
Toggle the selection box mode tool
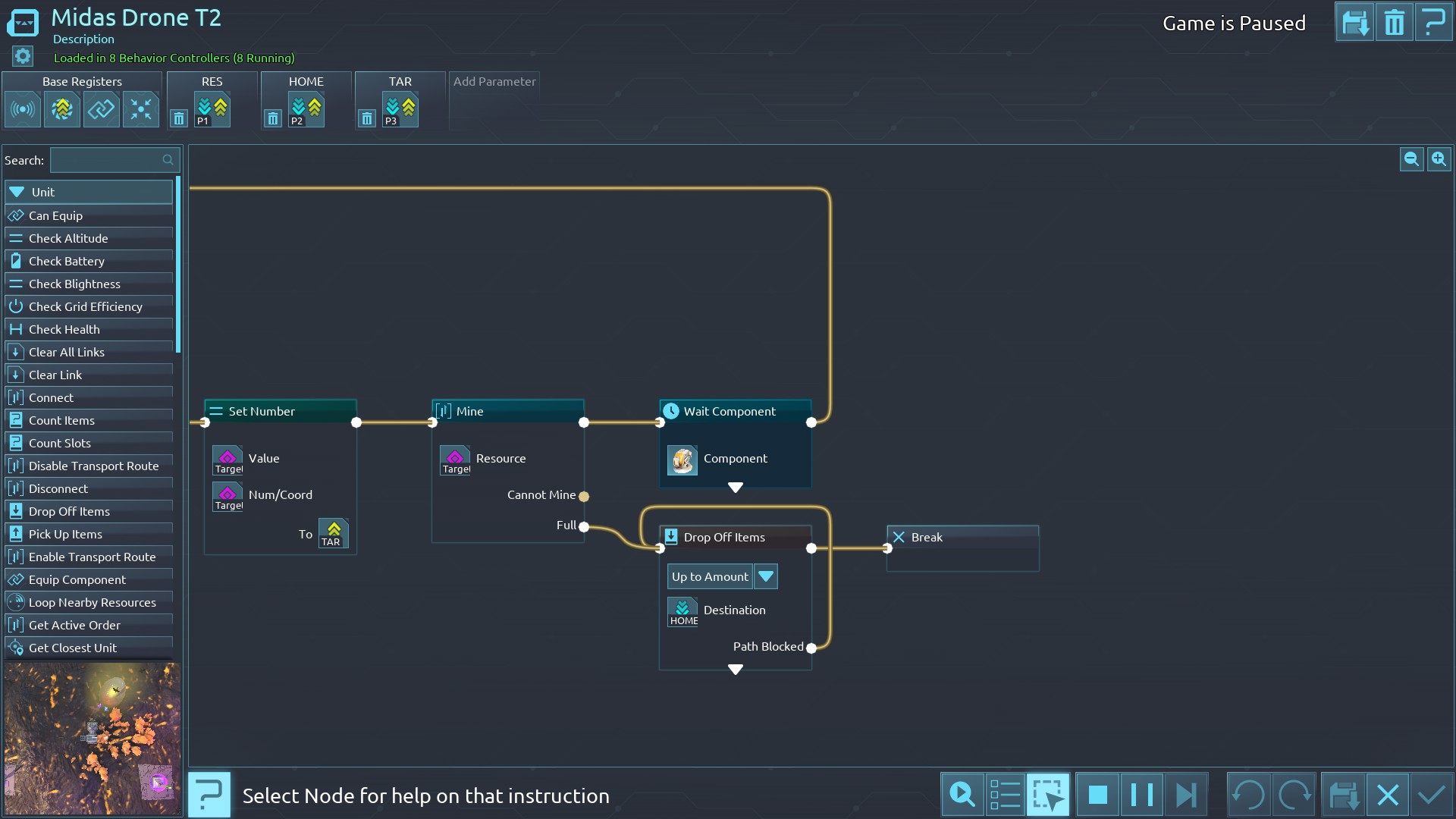[1048, 795]
